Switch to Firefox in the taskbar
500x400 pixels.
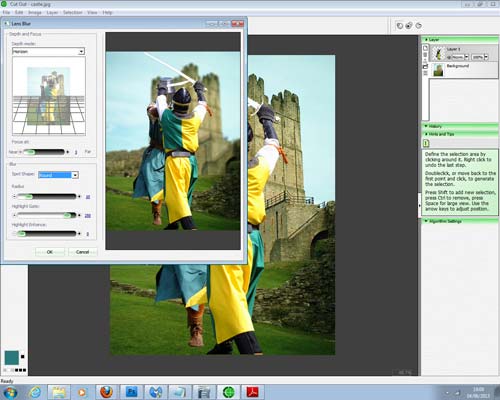point(106,392)
